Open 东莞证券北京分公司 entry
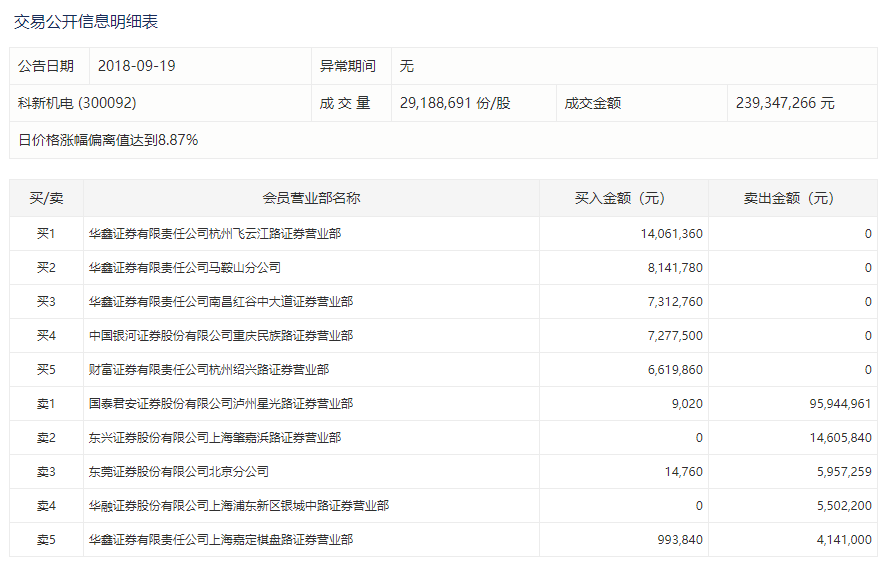The image size is (885, 564). pos(178,472)
